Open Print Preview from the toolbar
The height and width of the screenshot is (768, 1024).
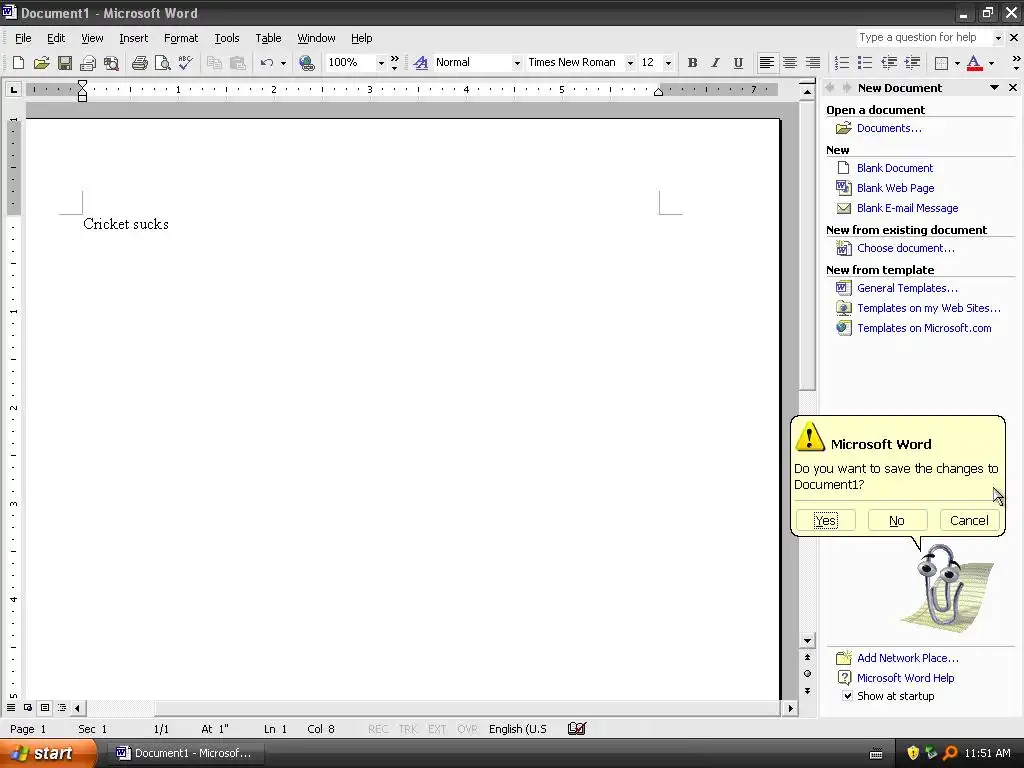[162, 63]
